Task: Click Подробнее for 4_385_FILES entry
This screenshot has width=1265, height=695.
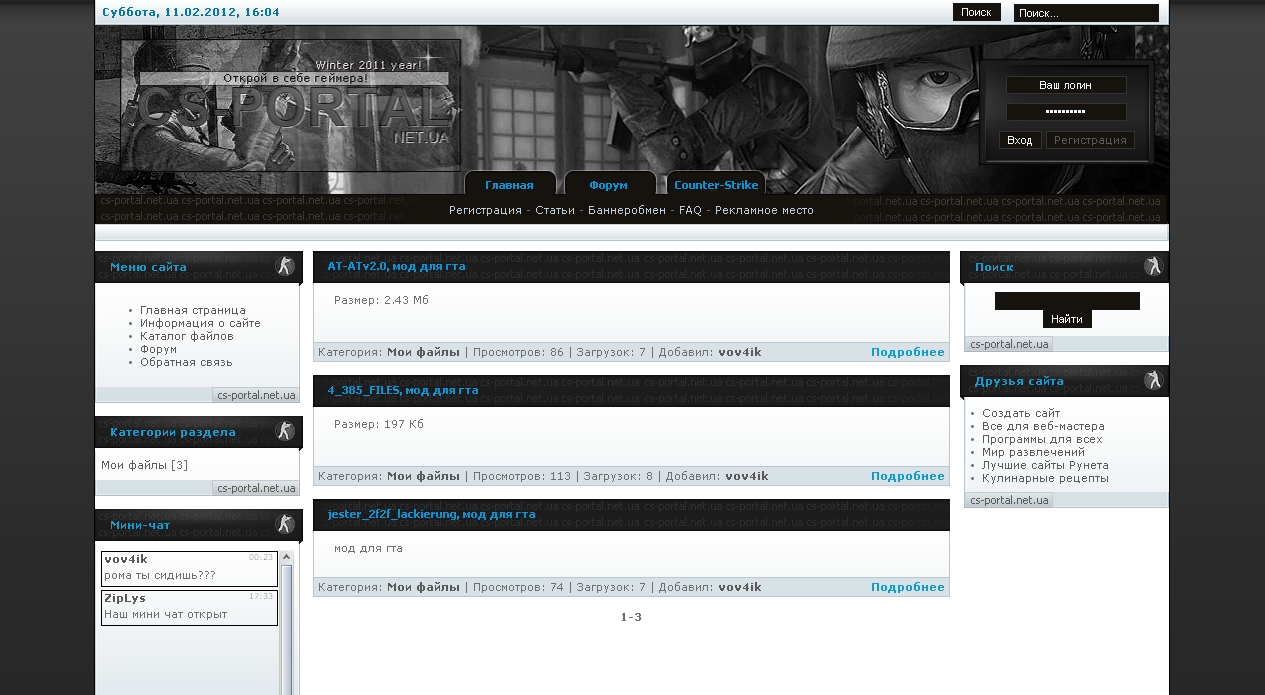Action: [x=908, y=476]
